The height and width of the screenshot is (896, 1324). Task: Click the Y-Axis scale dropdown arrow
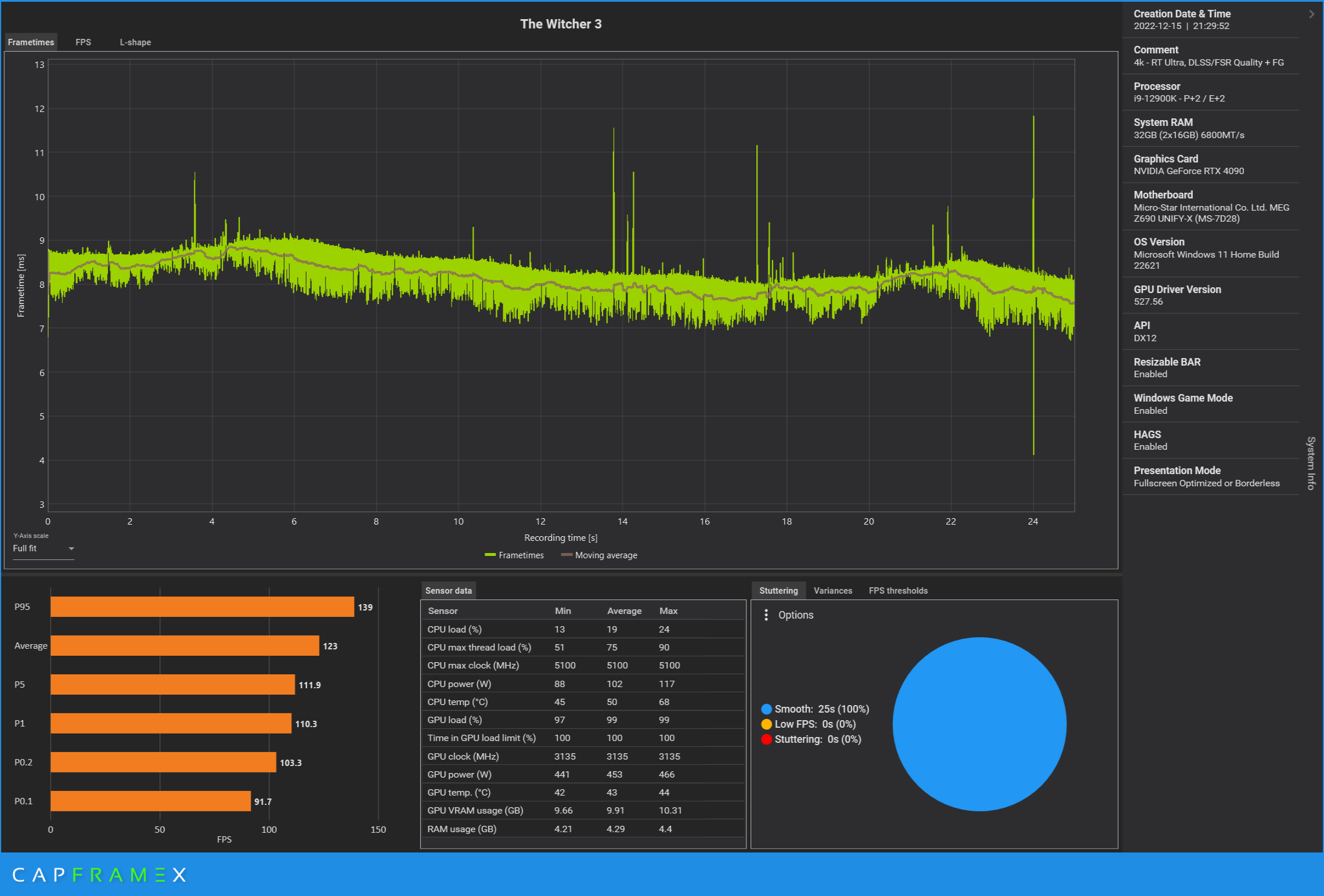[x=71, y=548]
